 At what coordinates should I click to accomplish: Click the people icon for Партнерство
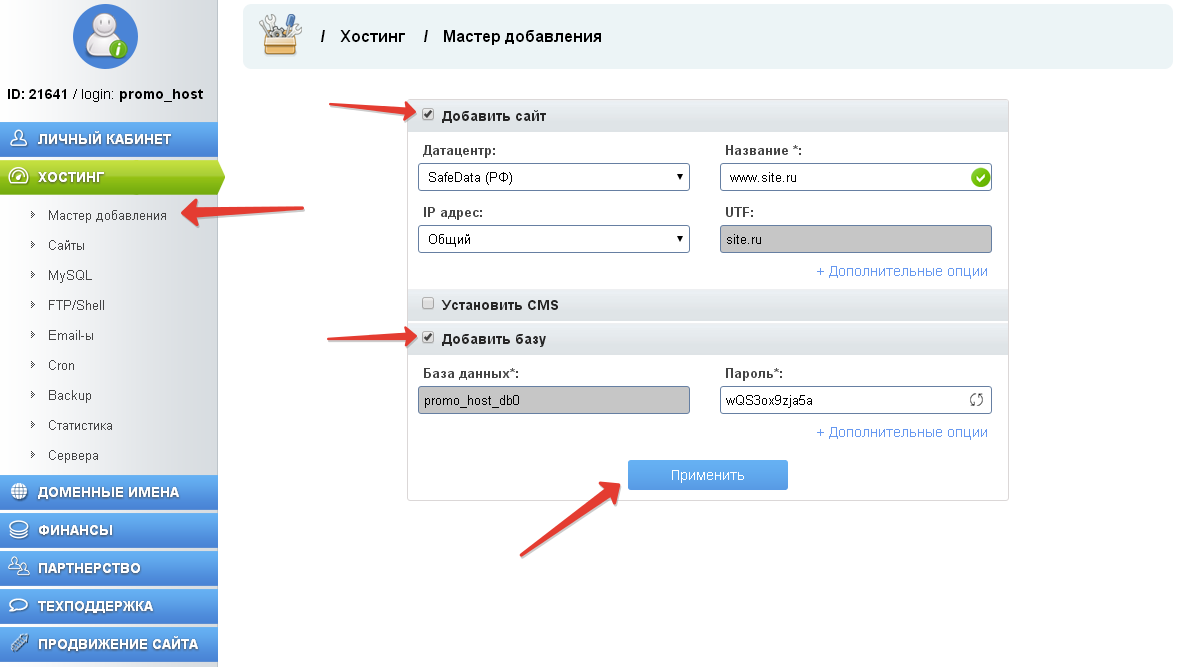coord(18,568)
